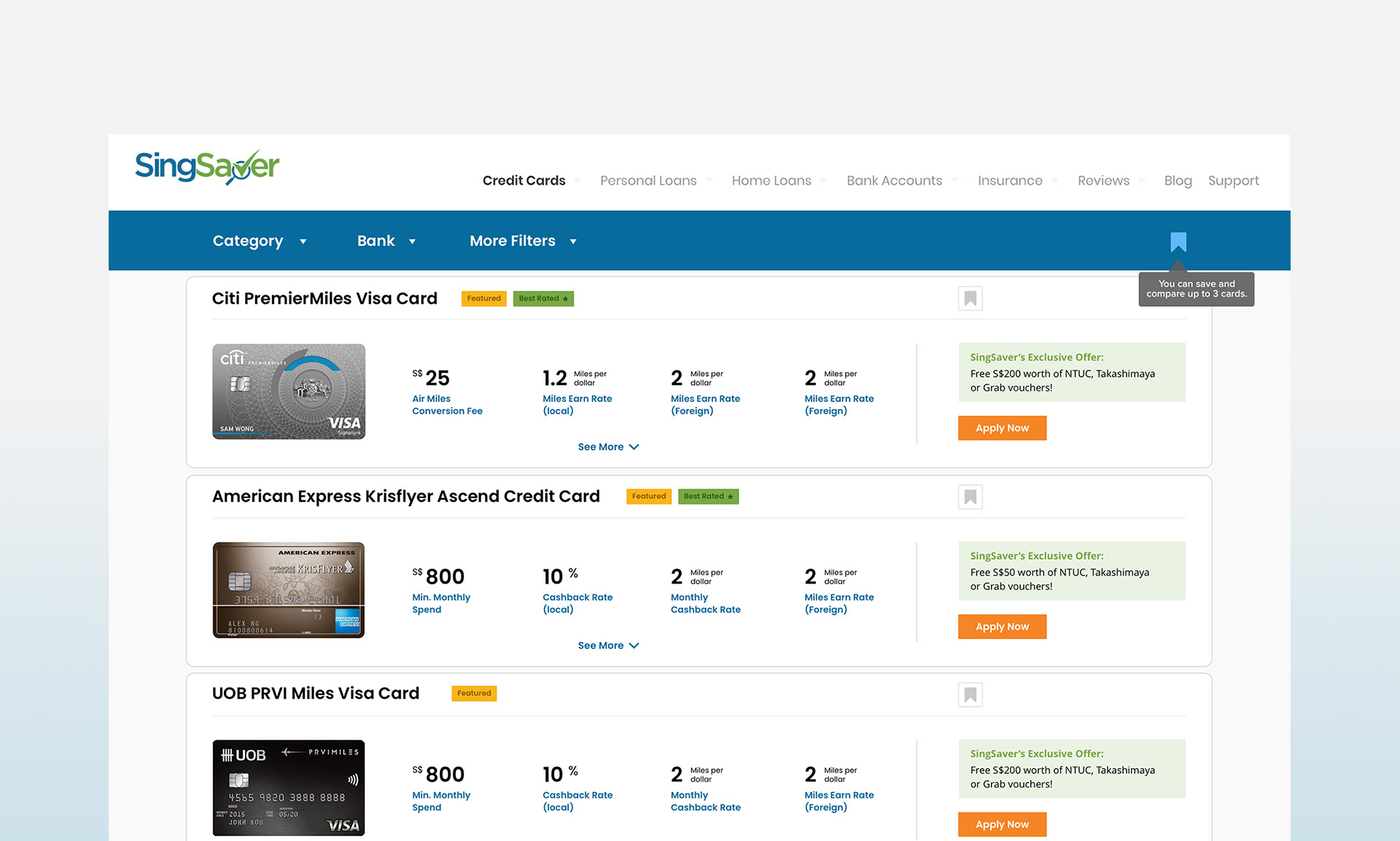Click the American Express Krisflyer card image

point(289,590)
